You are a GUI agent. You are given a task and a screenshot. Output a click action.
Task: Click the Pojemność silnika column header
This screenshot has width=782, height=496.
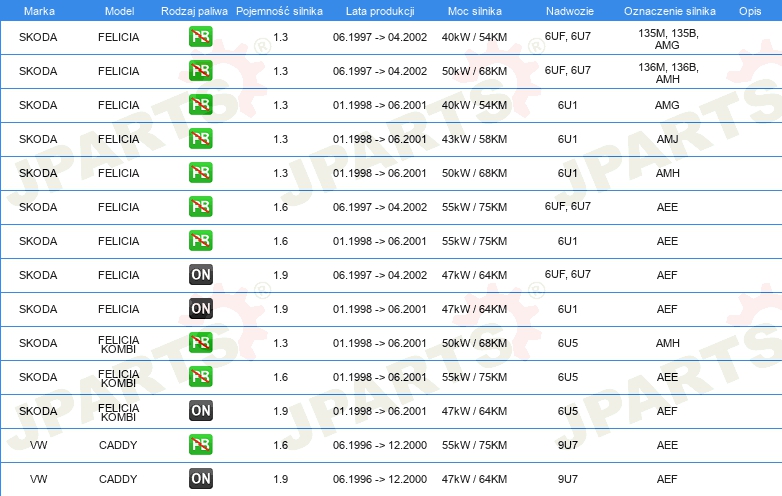[x=279, y=11]
